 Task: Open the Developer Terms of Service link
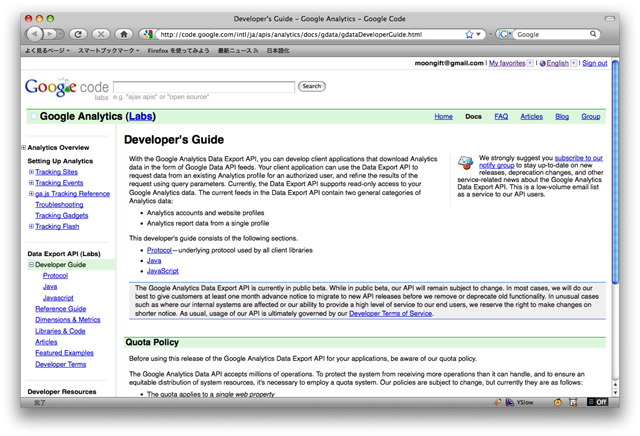click(391, 314)
